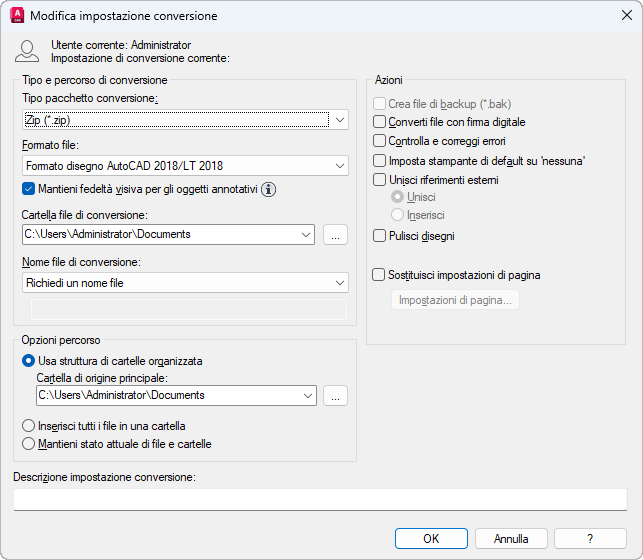Click the Descrizione impostazione conversione text field
The height and width of the screenshot is (560, 643).
[x=320, y=499]
